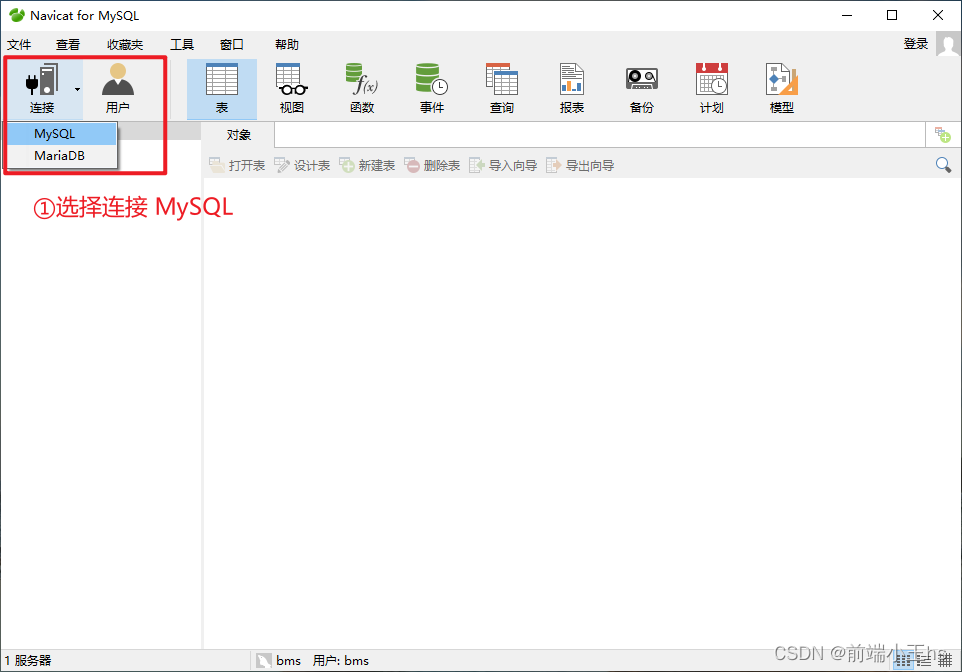Click the user avatar icon
Viewport: 962px width, 672px height.
pos(948,44)
